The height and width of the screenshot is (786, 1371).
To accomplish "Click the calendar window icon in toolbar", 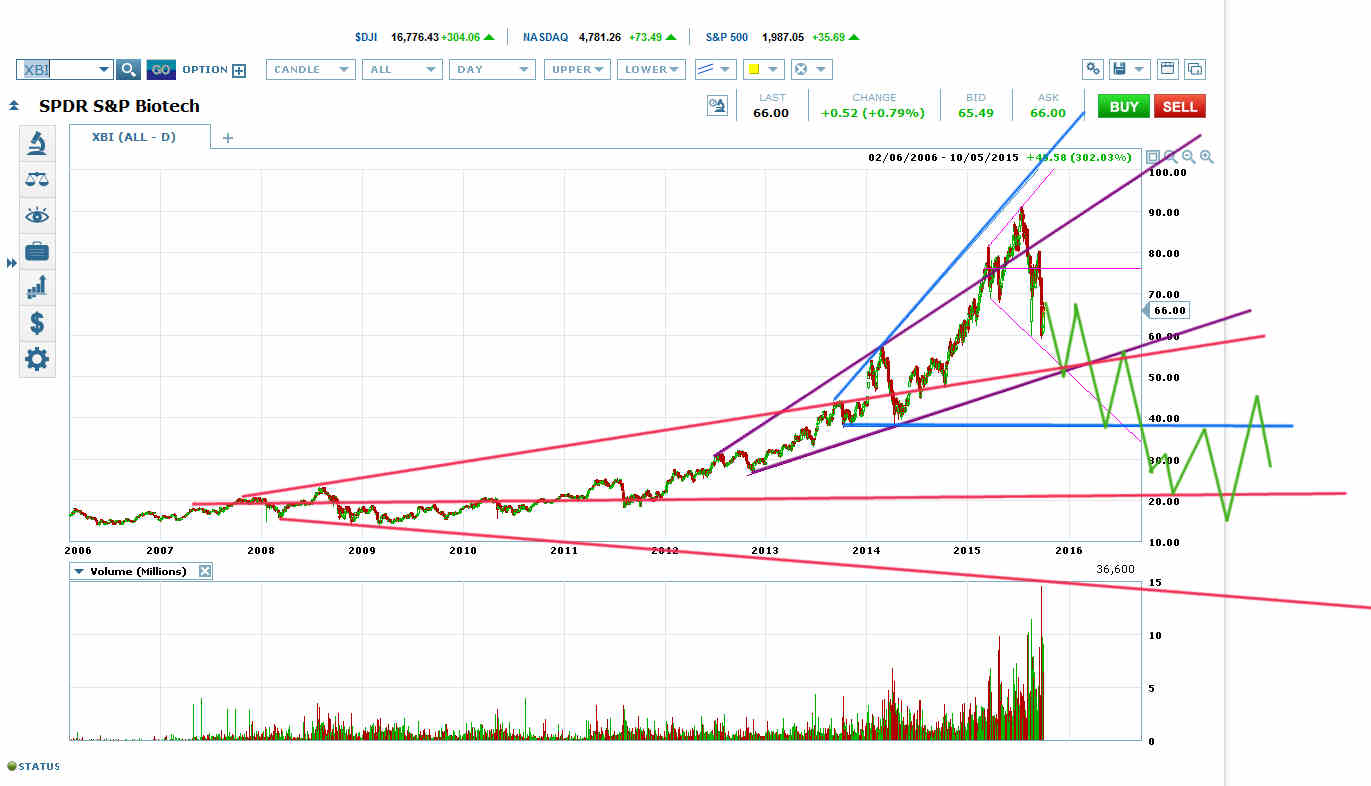I will coord(1166,69).
